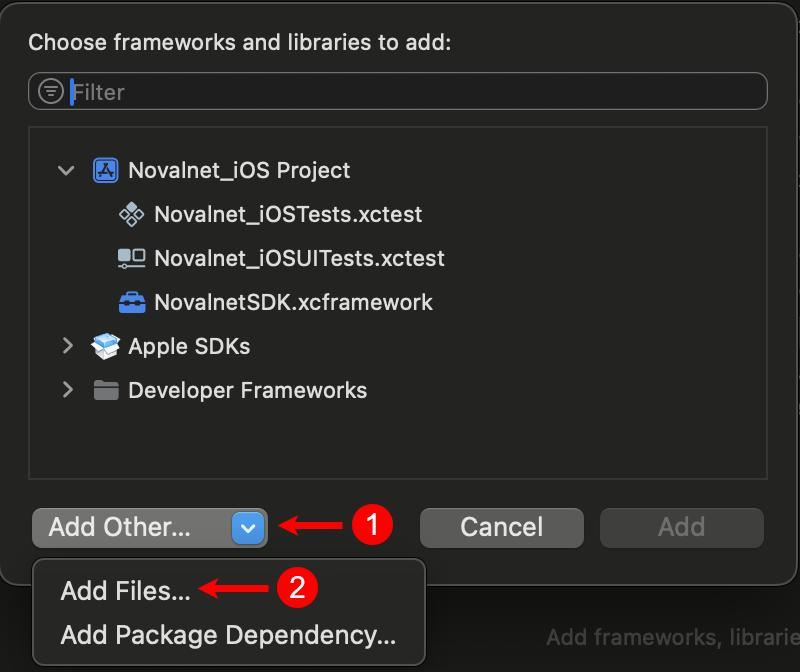
Task: Collapse the Novalnet_iOS Project group
Action: 67,170
